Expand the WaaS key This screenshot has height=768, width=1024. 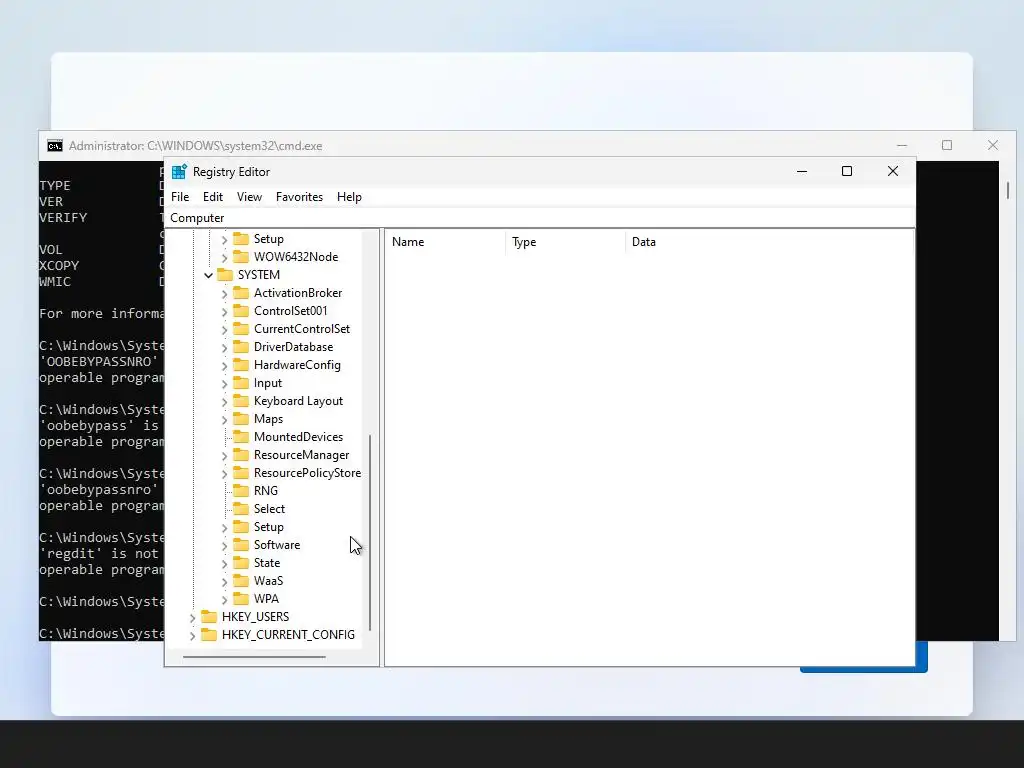point(224,581)
